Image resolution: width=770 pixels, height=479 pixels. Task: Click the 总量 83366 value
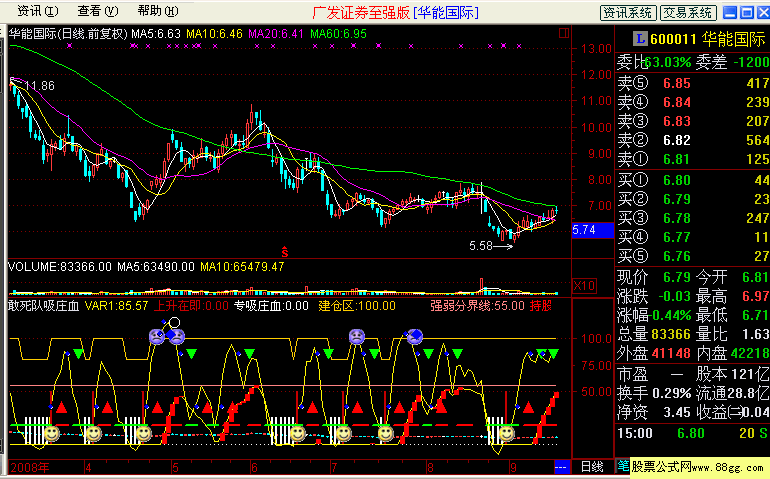coord(671,334)
